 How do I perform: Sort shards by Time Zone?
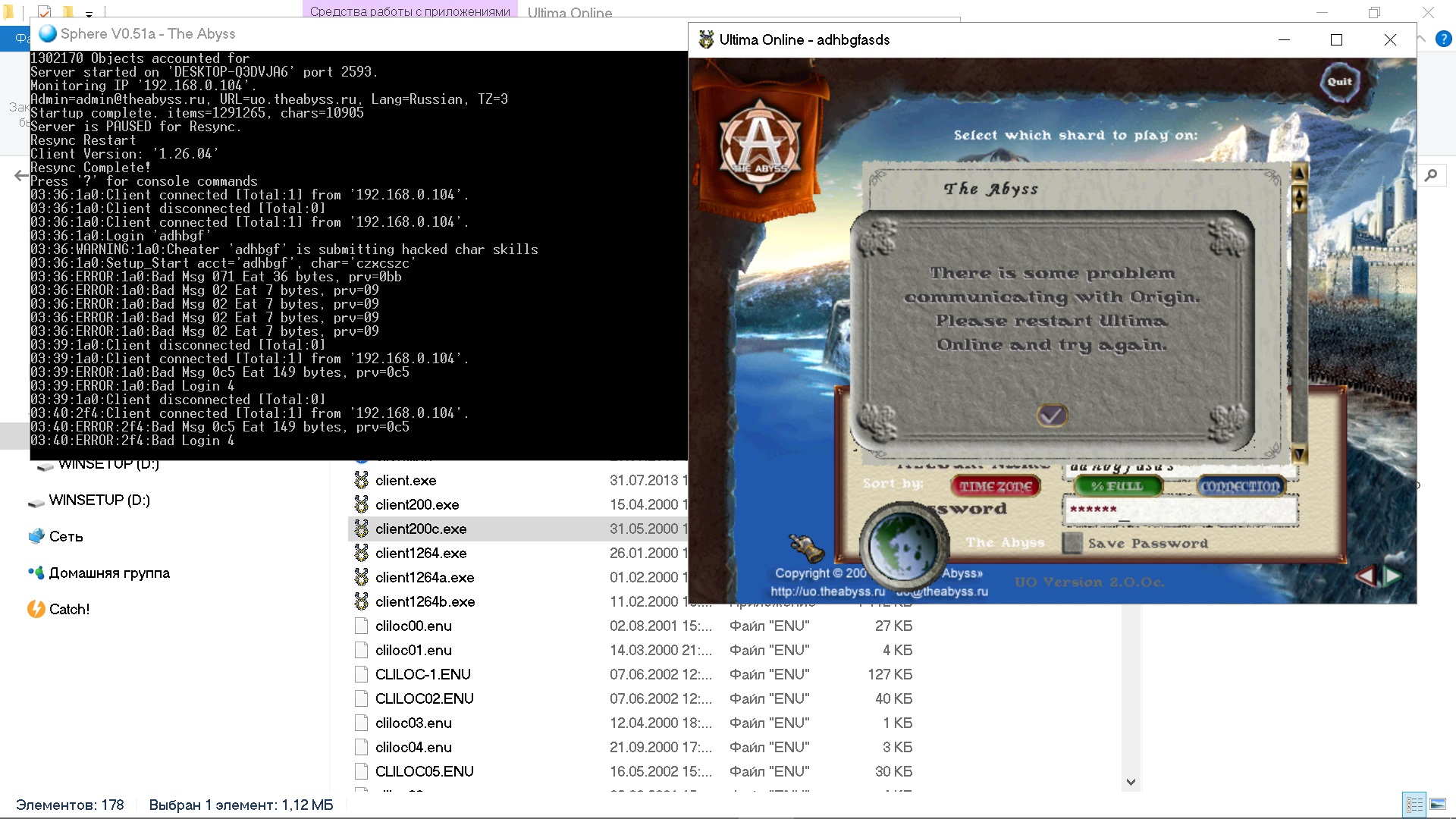pyautogui.click(x=995, y=486)
